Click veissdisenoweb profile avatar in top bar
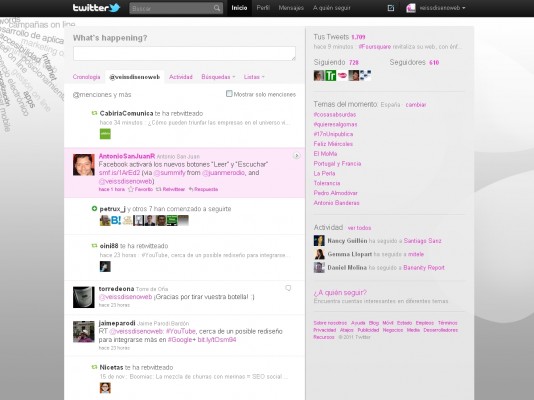 [x=411, y=8]
